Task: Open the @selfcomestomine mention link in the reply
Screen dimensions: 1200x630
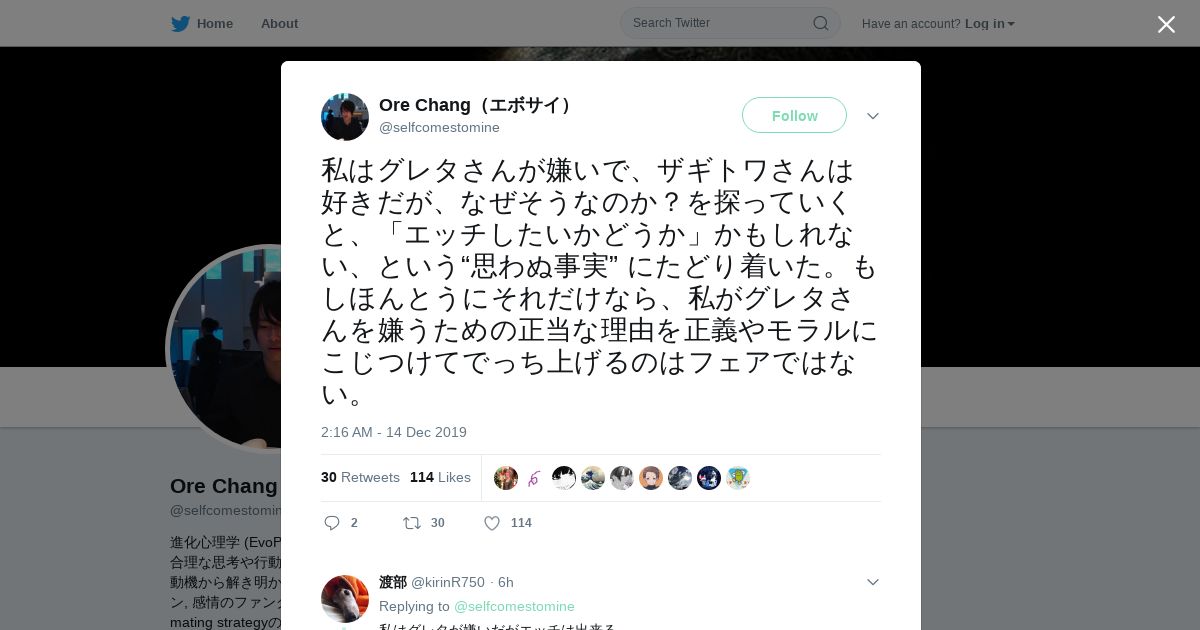Action: pos(514,606)
